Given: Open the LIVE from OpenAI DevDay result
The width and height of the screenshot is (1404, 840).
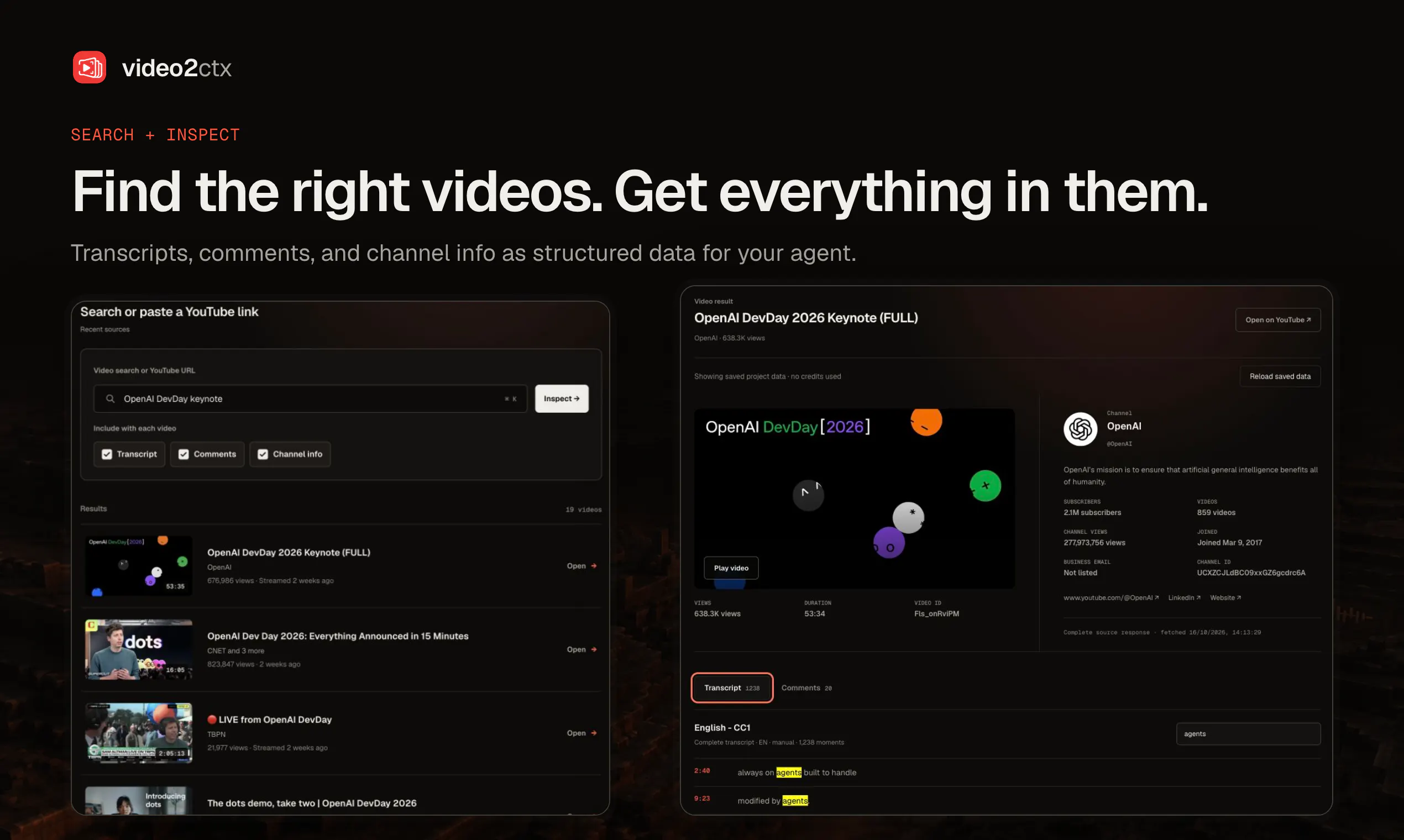Looking at the screenshot, I should click(x=581, y=733).
